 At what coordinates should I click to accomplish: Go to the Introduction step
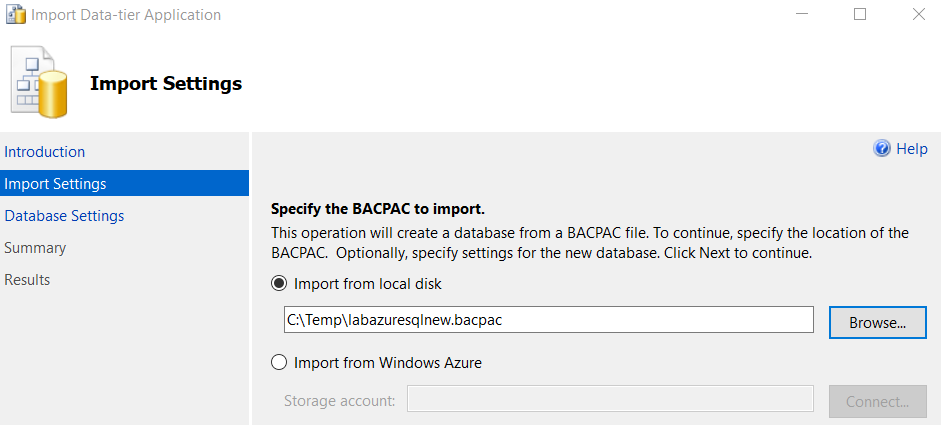pyautogui.click(x=45, y=152)
